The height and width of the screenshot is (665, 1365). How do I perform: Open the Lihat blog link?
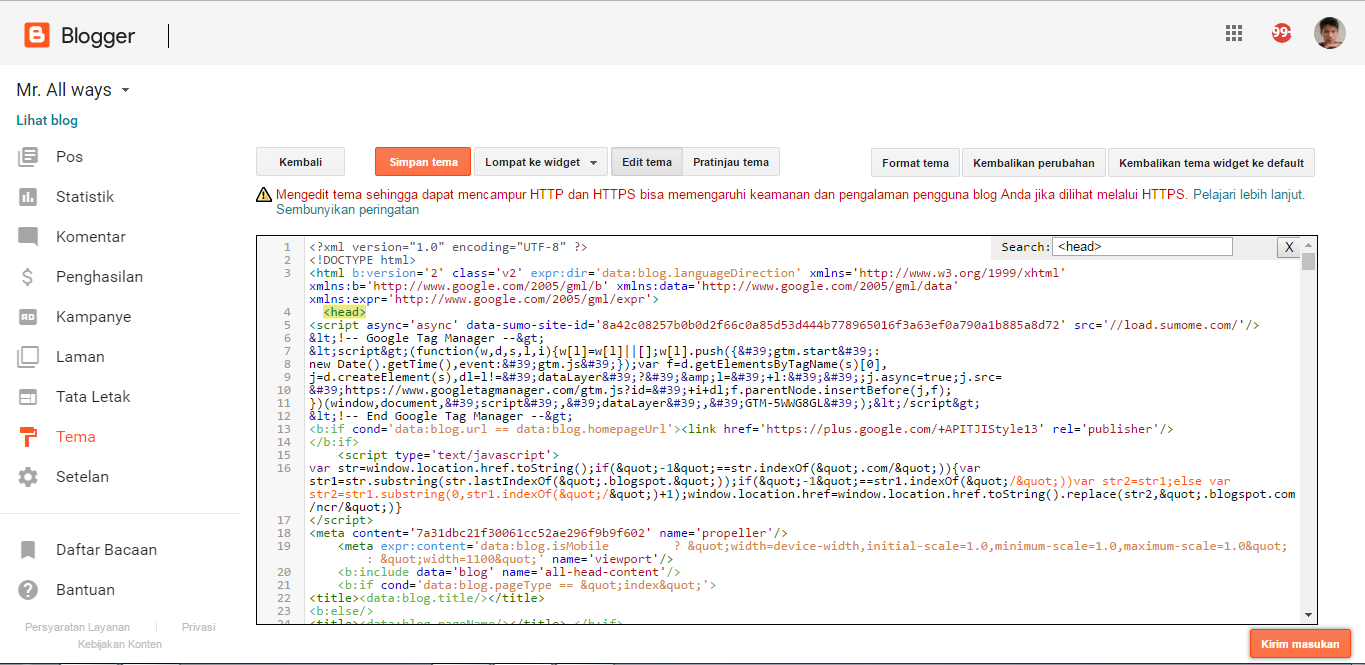(x=47, y=121)
